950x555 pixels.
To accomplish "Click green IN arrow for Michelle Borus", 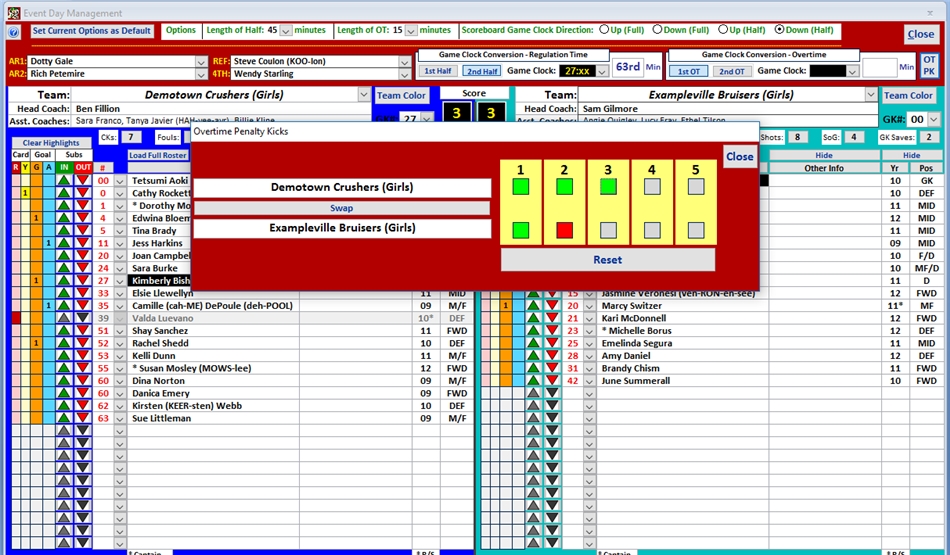I will pos(533,330).
